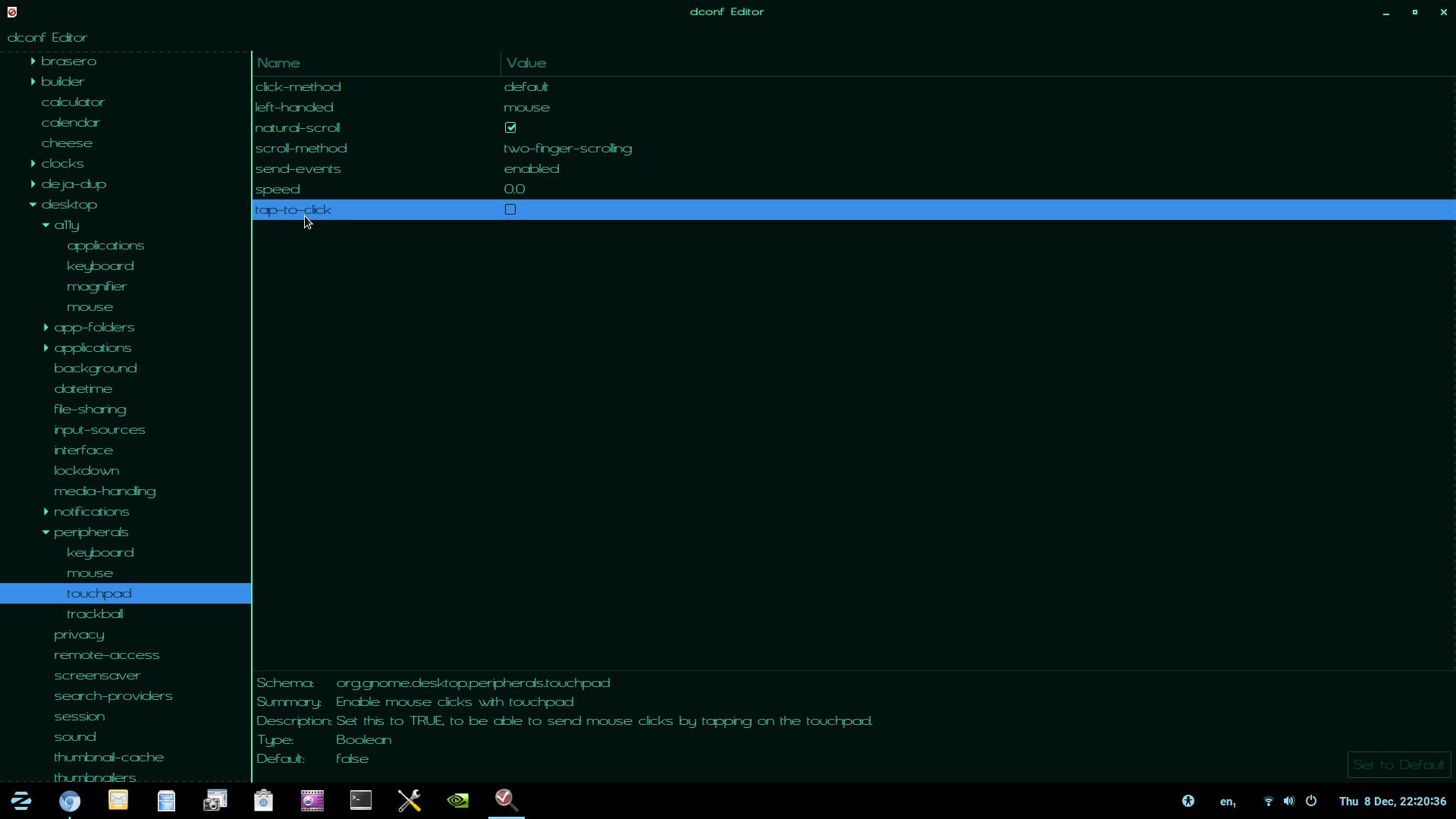This screenshot has width=1456, height=819.
Task: Launch Chromium from the taskbar
Action: pyautogui.click(x=70, y=801)
